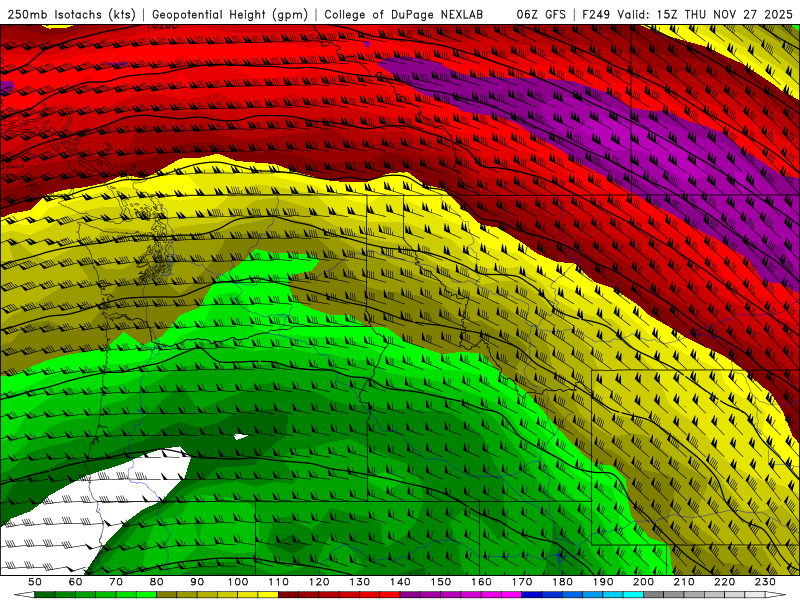Click the legend value 210

click(684, 582)
